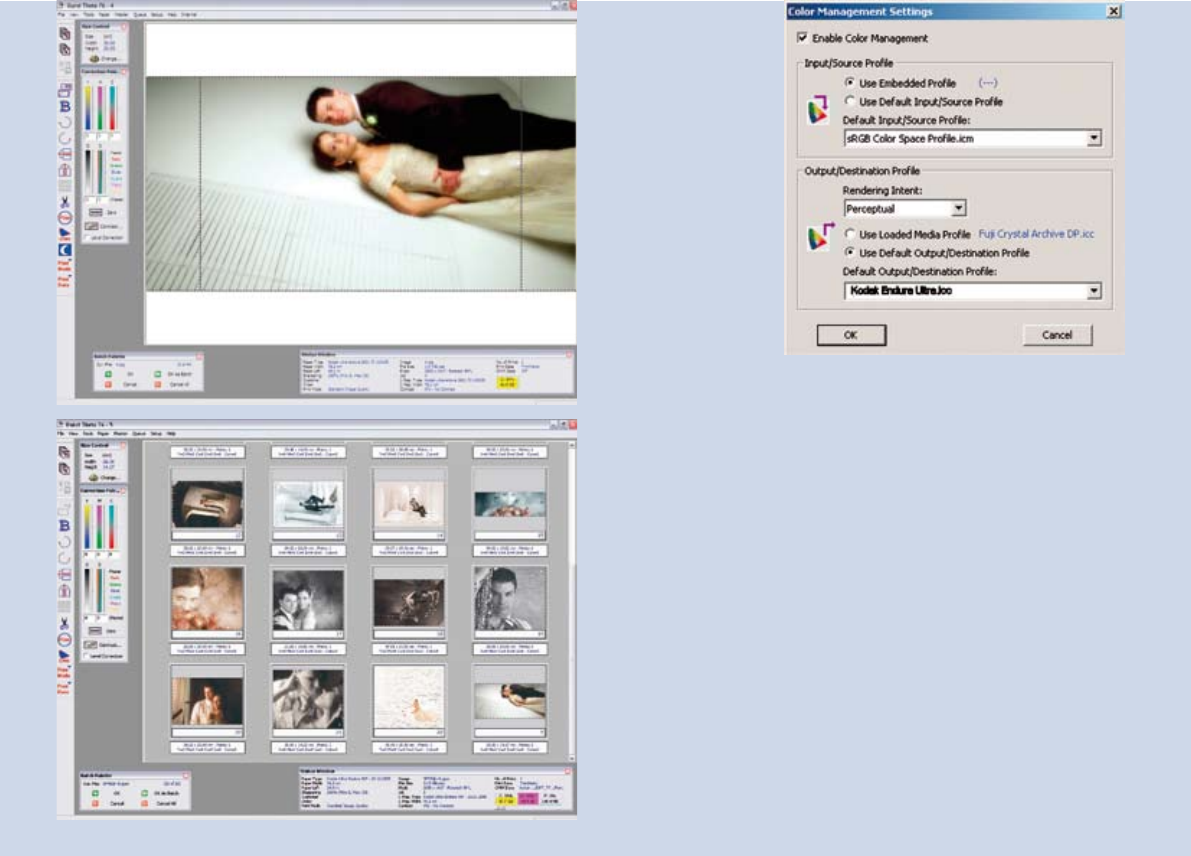Click the Change... paper icon in preview window Size Control

click(x=94, y=58)
